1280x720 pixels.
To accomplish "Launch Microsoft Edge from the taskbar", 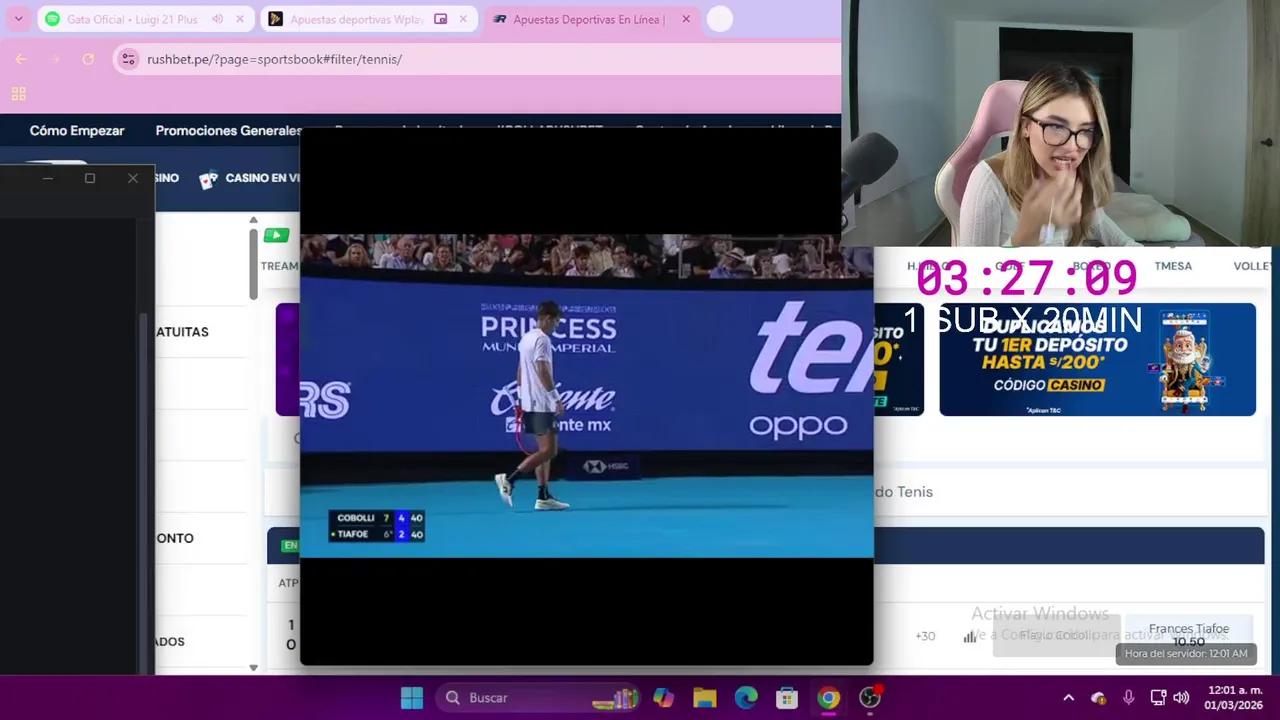I will pyautogui.click(x=746, y=698).
